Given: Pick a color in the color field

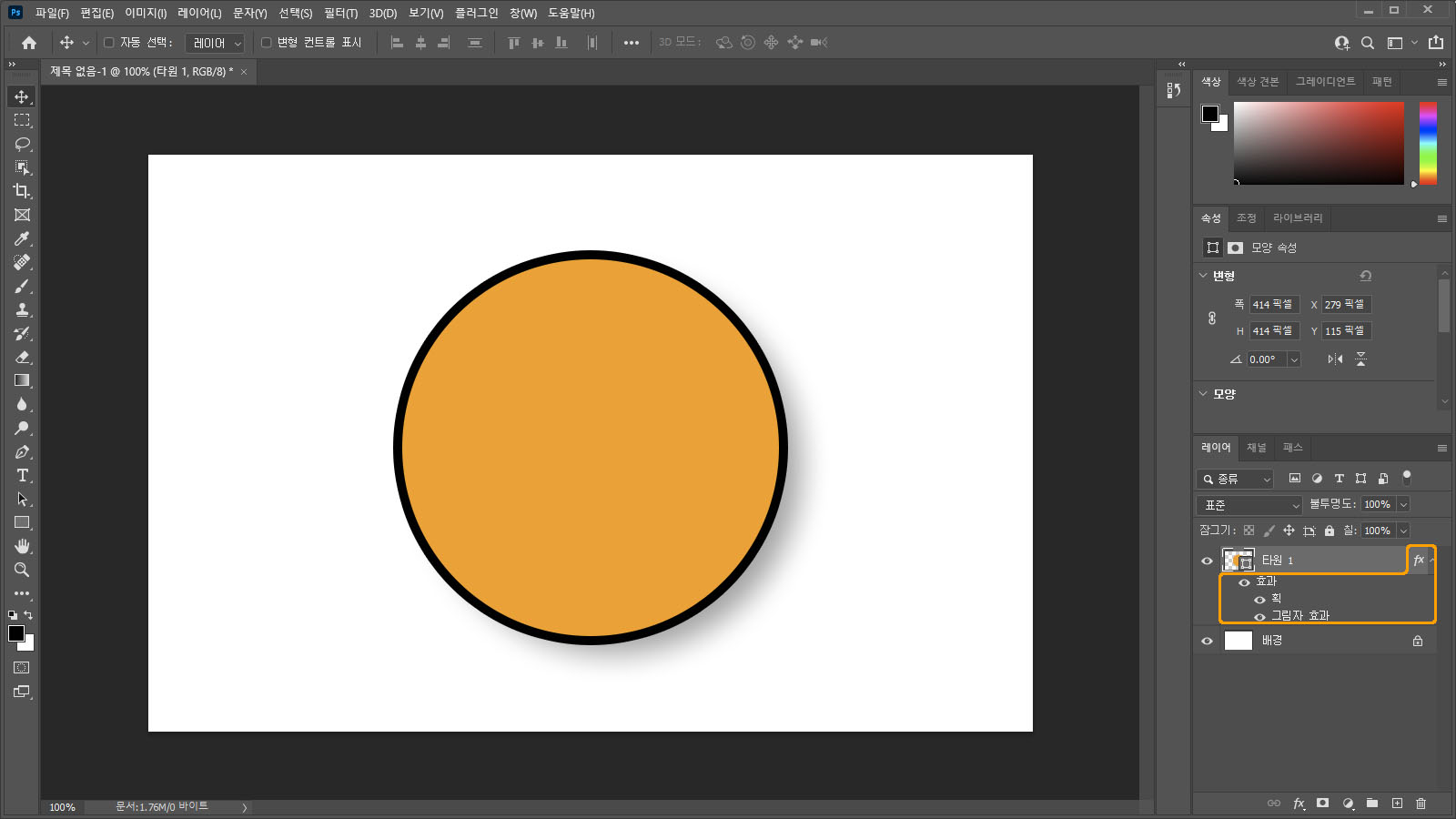Looking at the screenshot, I should click(1319, 143).
